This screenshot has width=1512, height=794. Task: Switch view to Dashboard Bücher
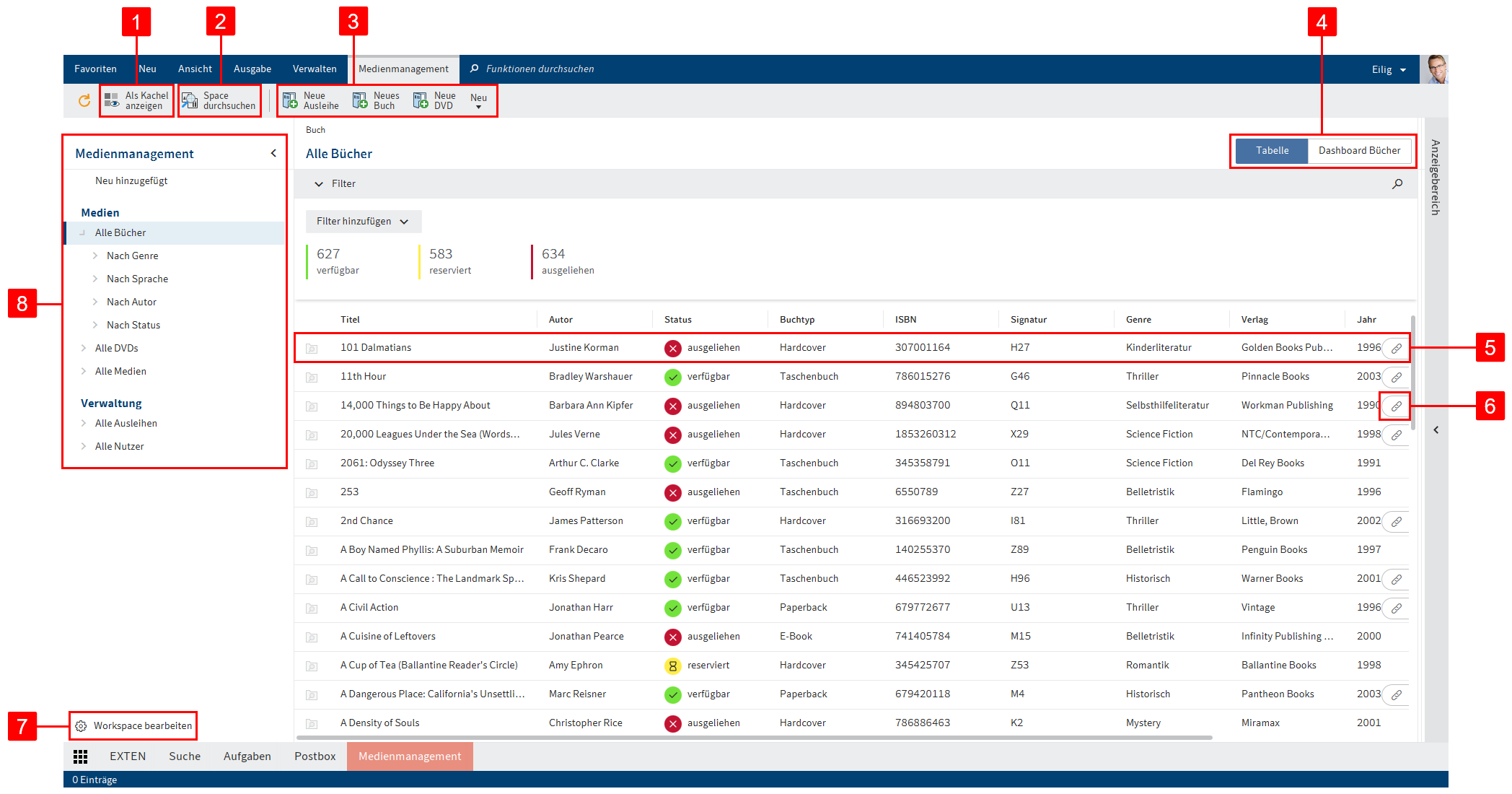pos(1359,150)
